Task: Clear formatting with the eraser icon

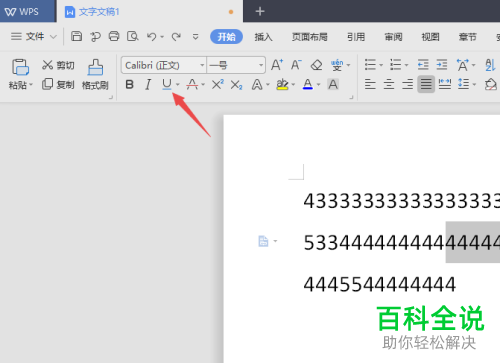Action: (x=316, y=65)
